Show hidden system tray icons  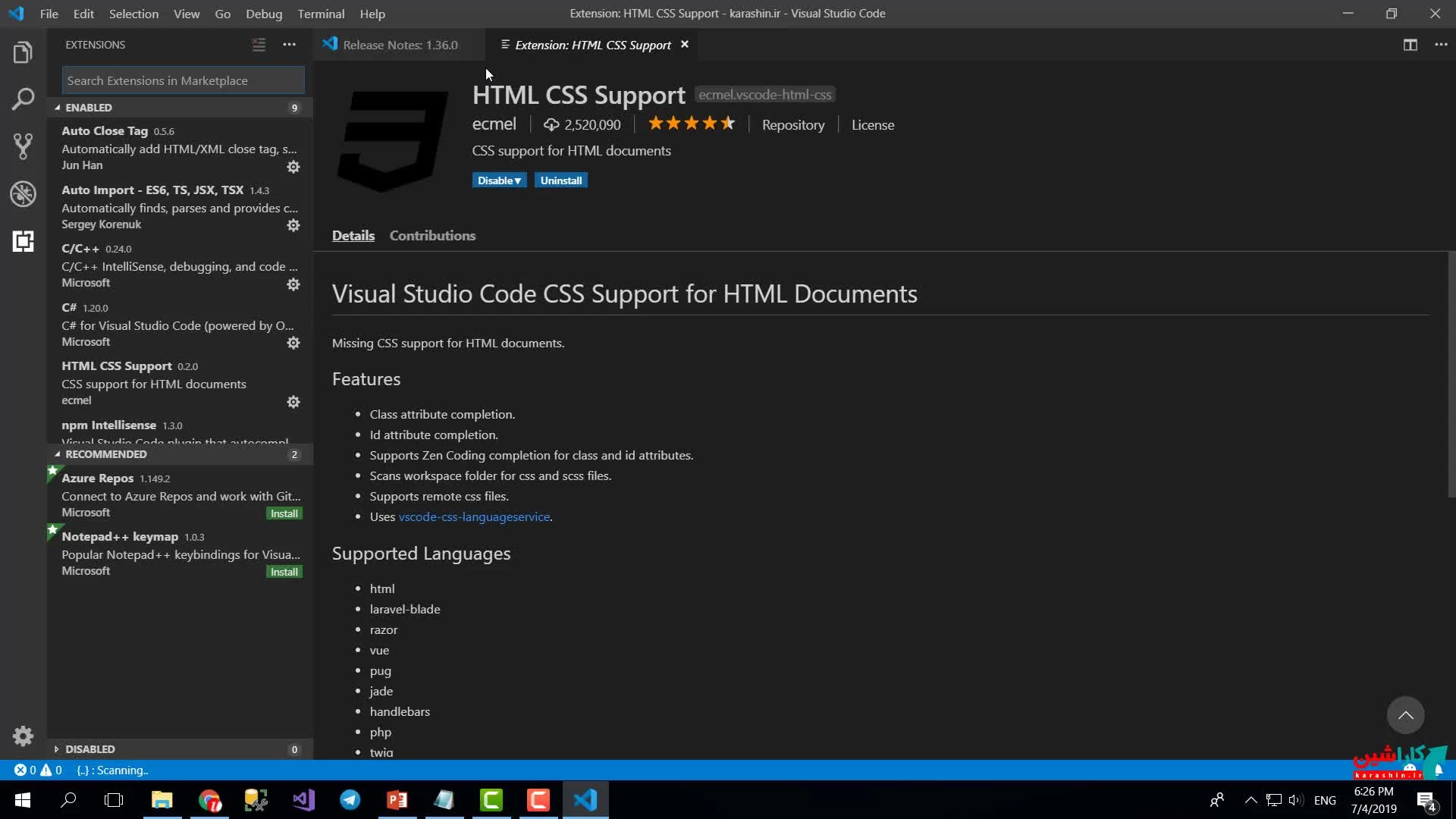pos(1251,800)
